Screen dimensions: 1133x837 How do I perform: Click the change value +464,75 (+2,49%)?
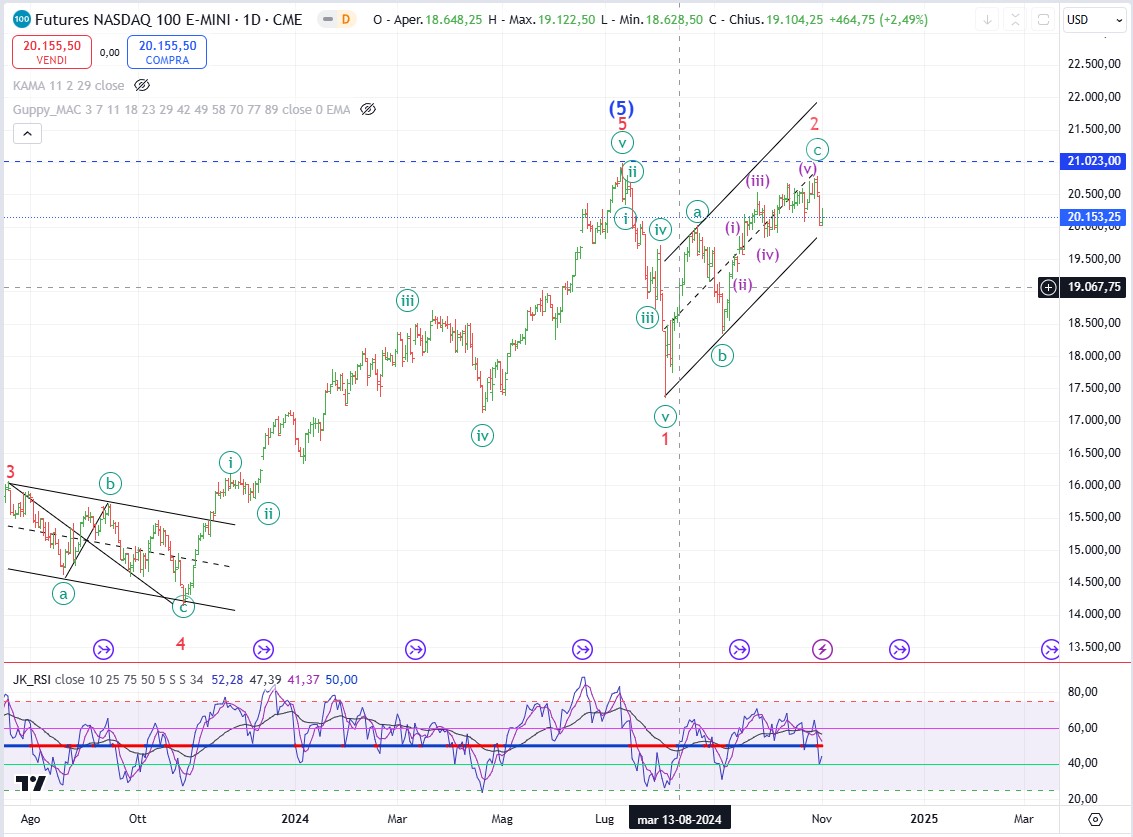coord(878,20)
